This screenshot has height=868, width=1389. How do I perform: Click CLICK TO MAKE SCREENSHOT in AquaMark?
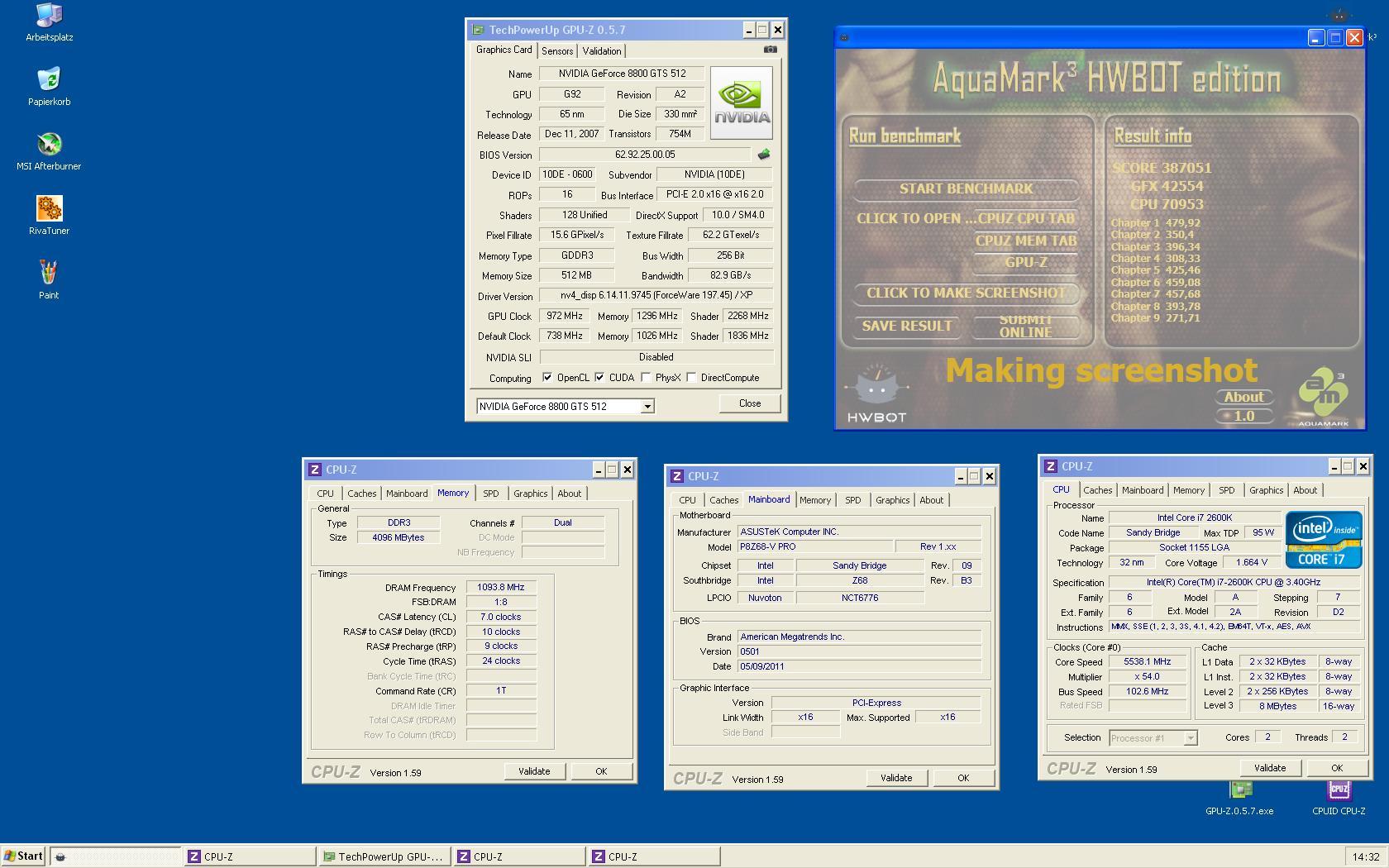(x=966, y=293)
